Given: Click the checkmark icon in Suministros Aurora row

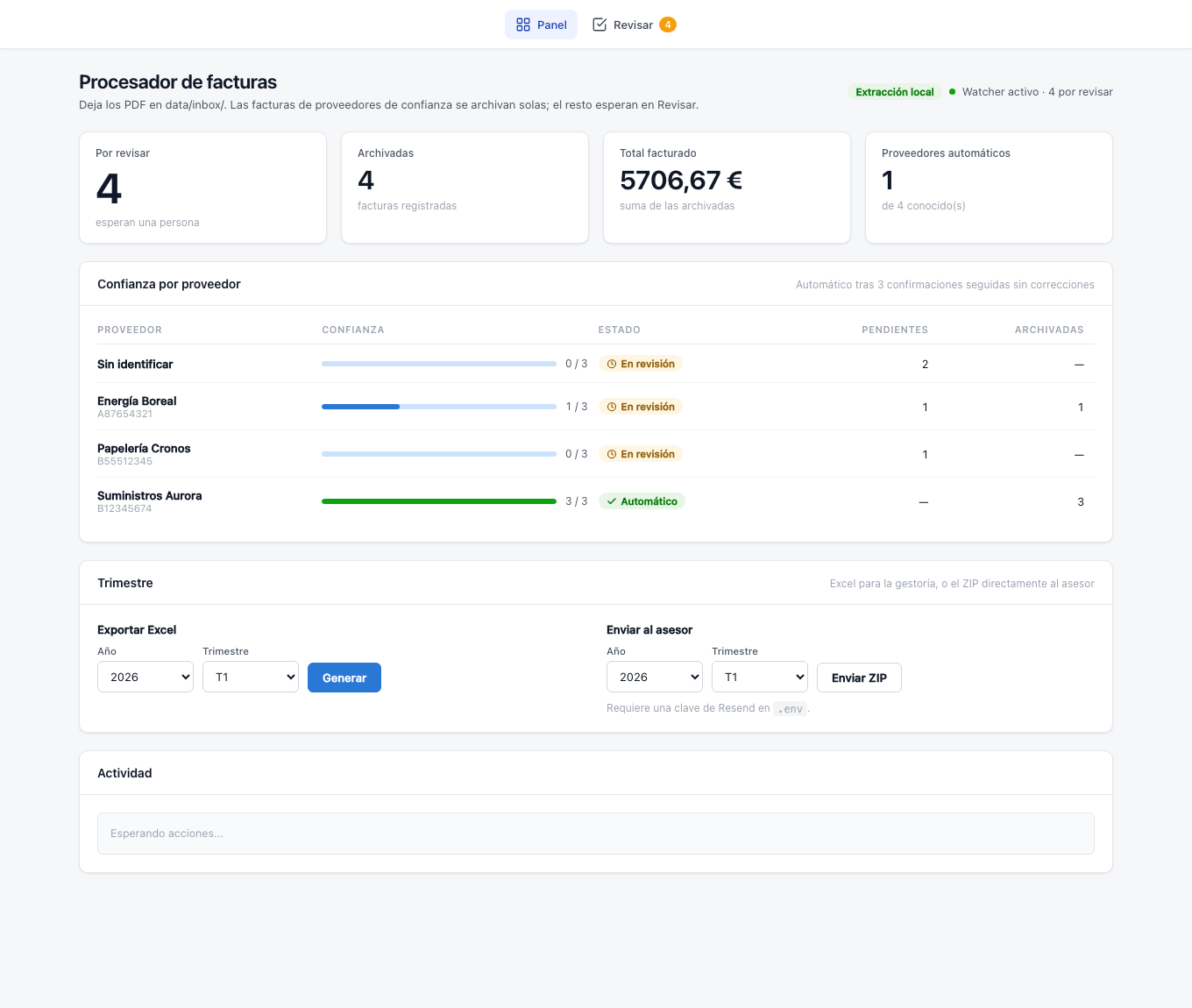Looking at the screenshot, I should pos(612,501).
